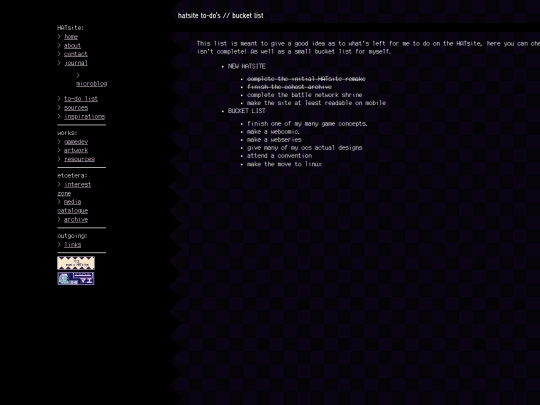Click the 'make a webseries' item
Screen dimensions: 540x405
[274, 140]
